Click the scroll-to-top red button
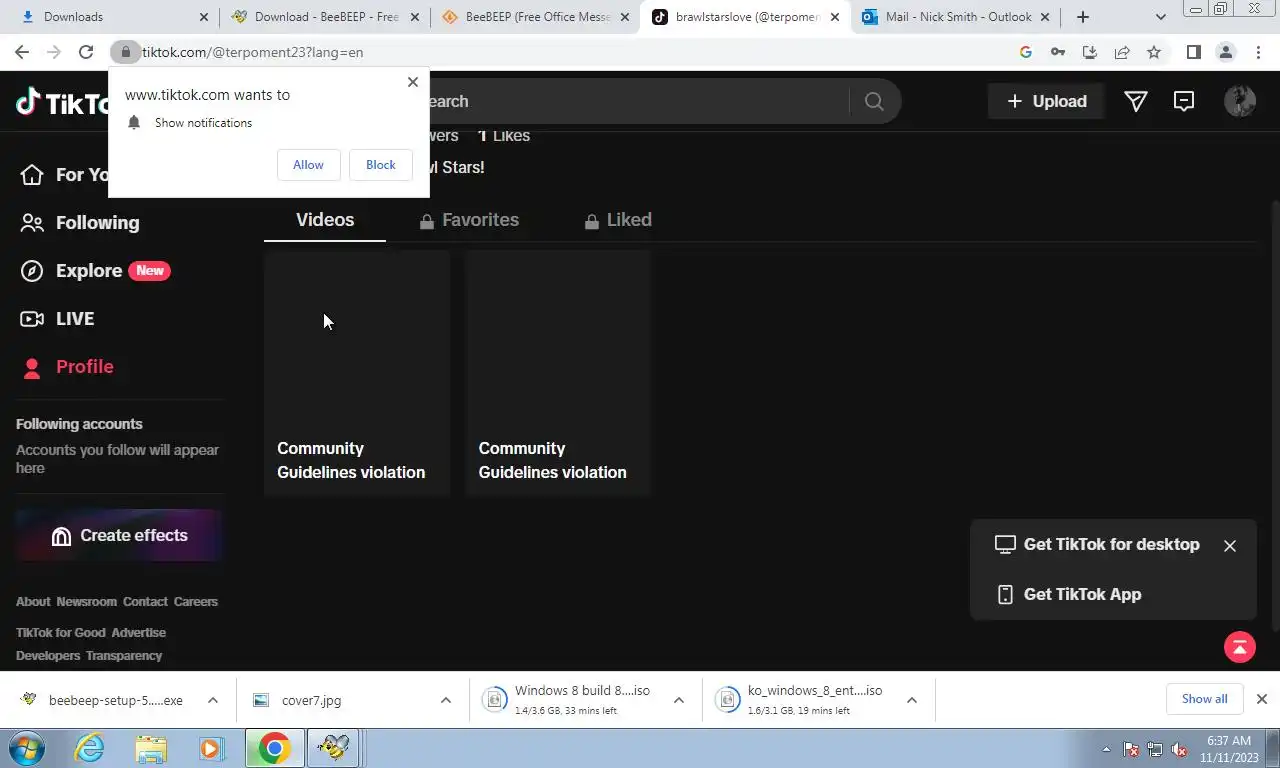 click(x=1240, y=647)
